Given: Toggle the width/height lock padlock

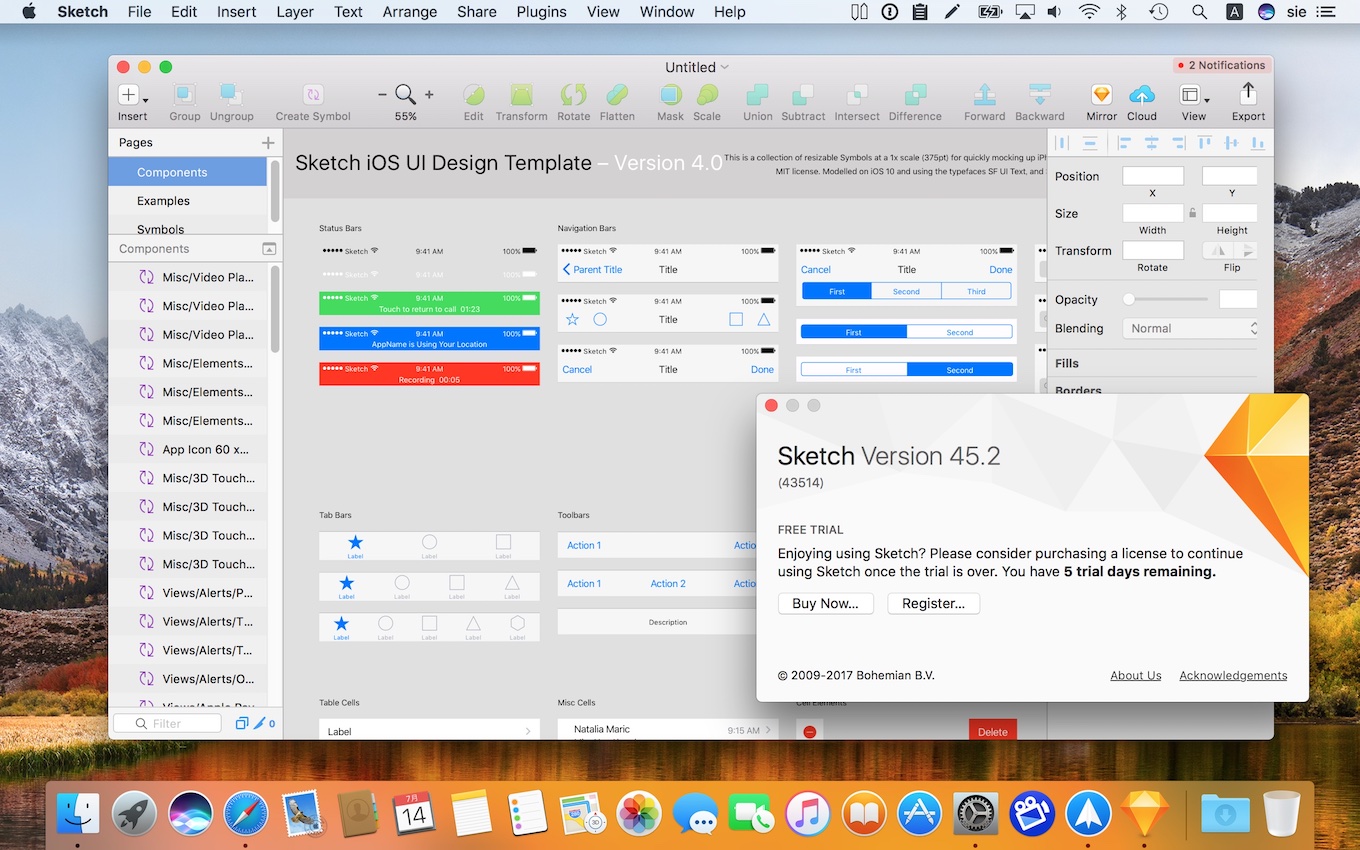Looking at the screenshot, I should click(1191, 213).
